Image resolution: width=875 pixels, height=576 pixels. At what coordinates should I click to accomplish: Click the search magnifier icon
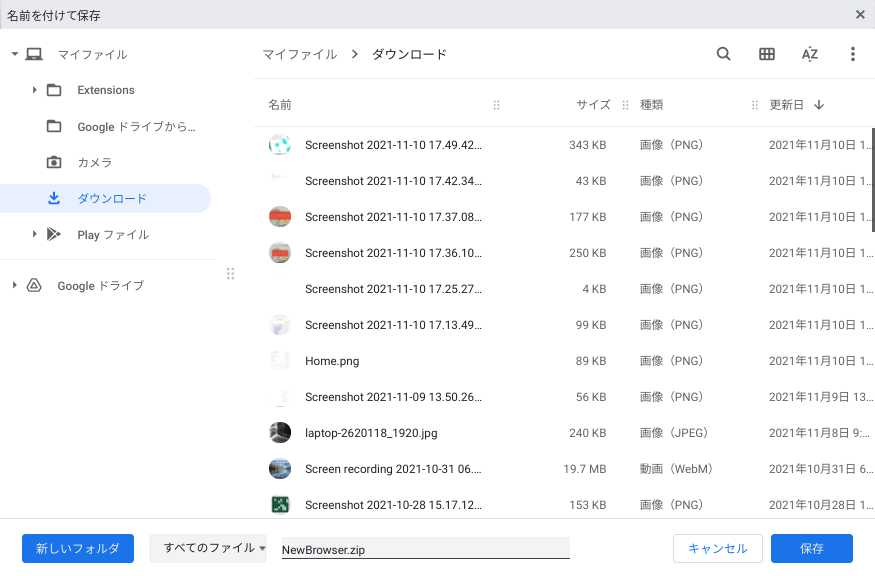tap(723, 54)
